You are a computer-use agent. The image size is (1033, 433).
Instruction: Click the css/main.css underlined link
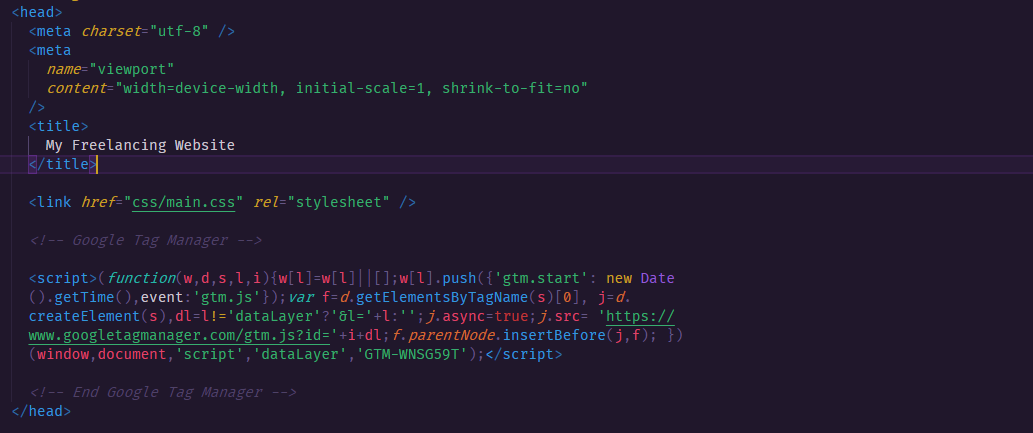pos(184,202)
